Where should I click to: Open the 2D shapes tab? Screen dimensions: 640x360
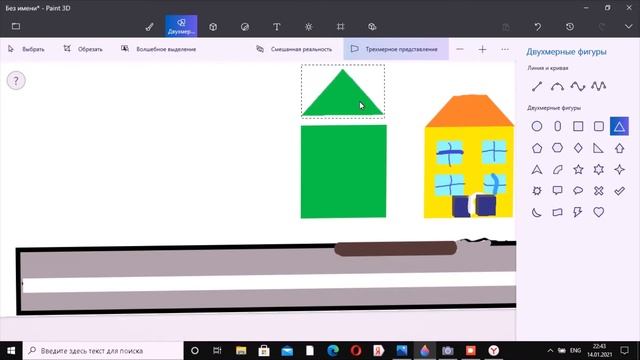point(181,26)
